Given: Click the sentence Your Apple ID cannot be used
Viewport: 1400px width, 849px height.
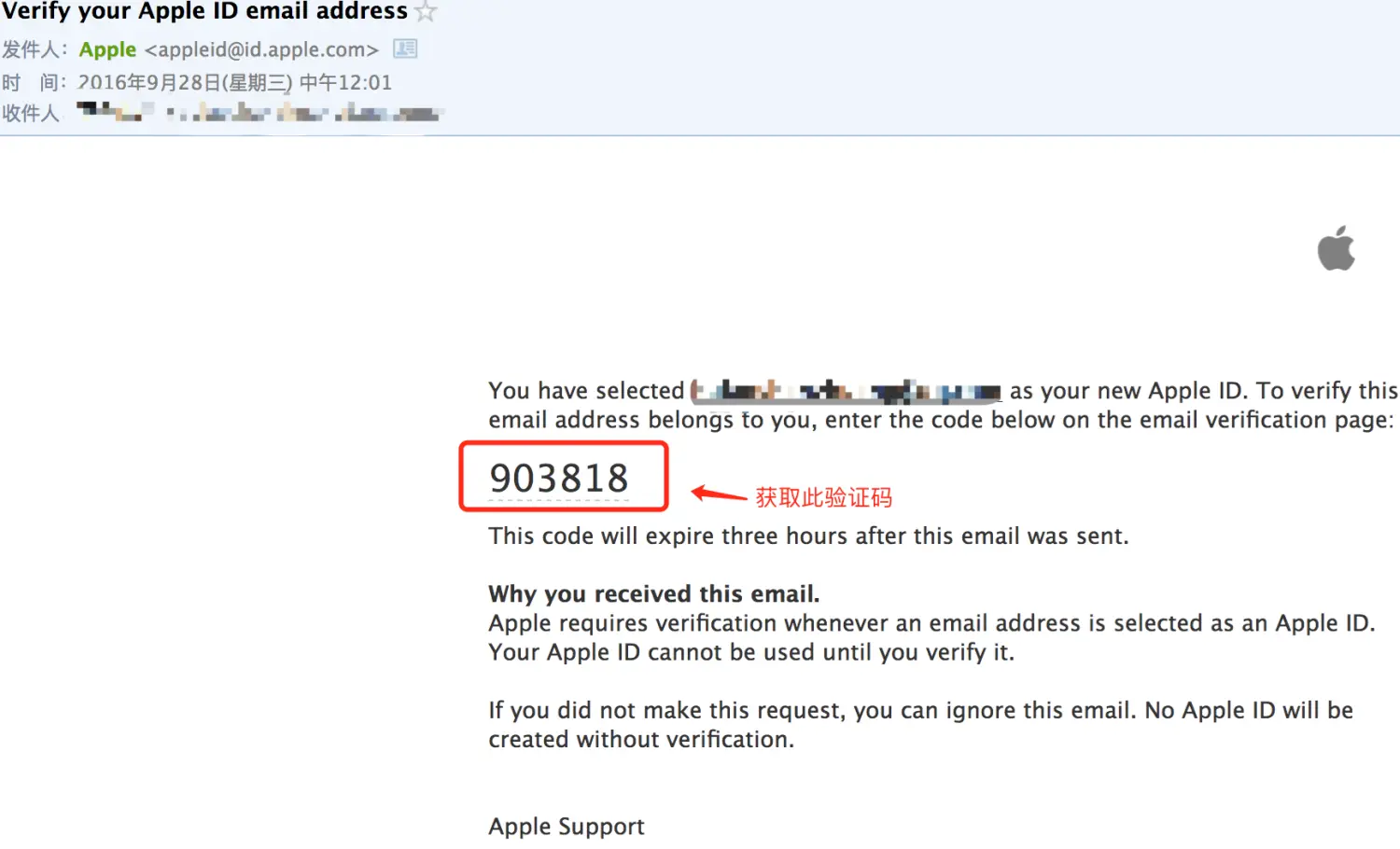Looking at the screenshot, I should pyautogui.click(x=751, y=651).
